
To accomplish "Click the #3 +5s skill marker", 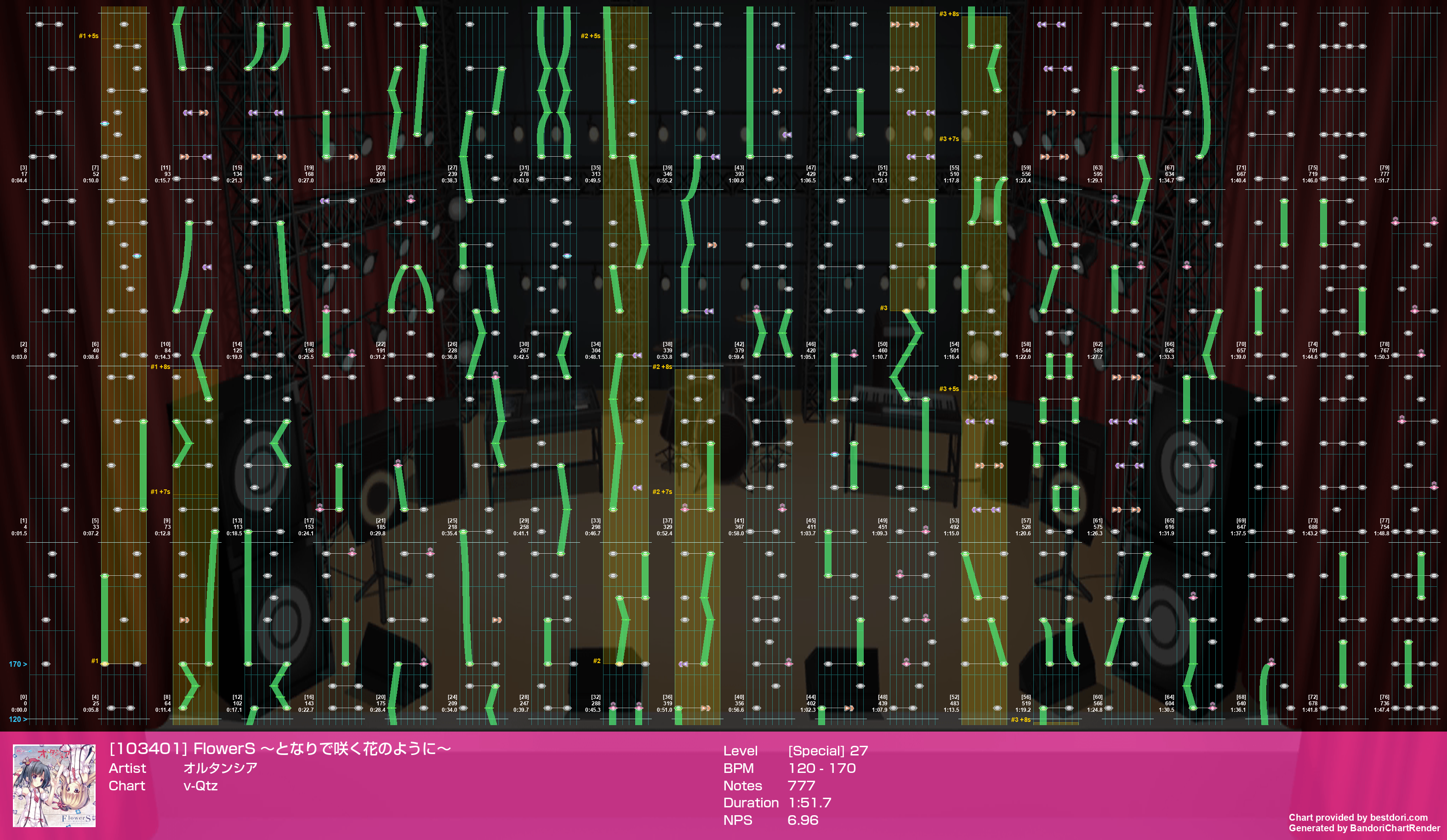I will 949,389.
